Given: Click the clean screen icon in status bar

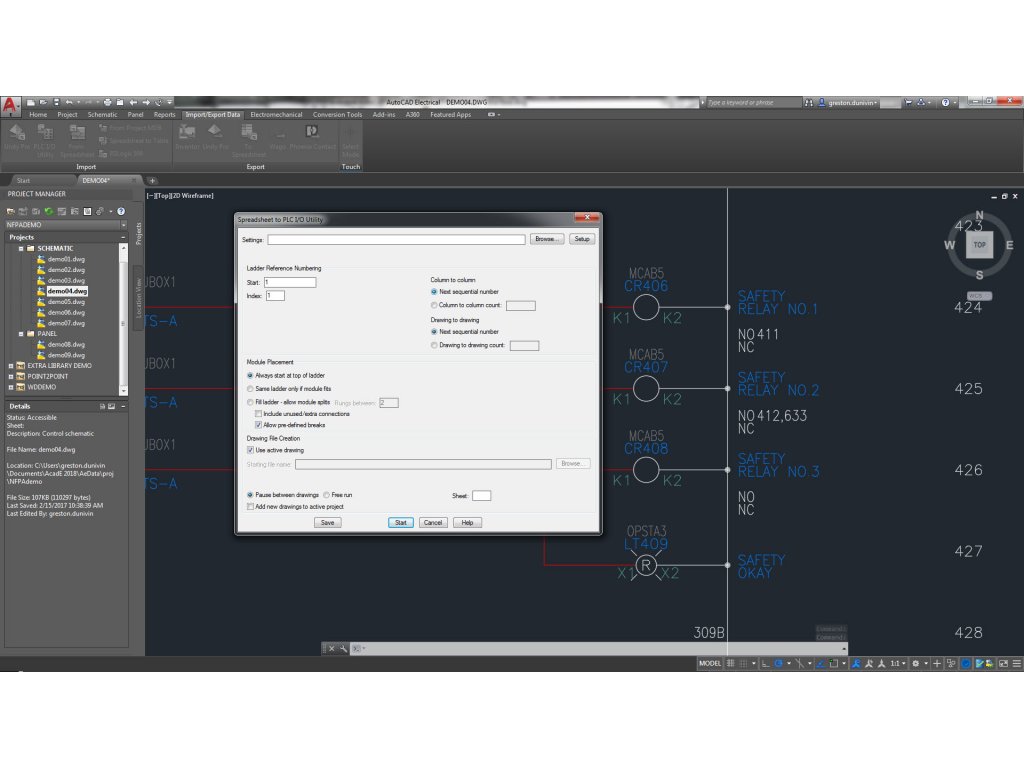Looking at the screenshot, I should pos(1004,664).
